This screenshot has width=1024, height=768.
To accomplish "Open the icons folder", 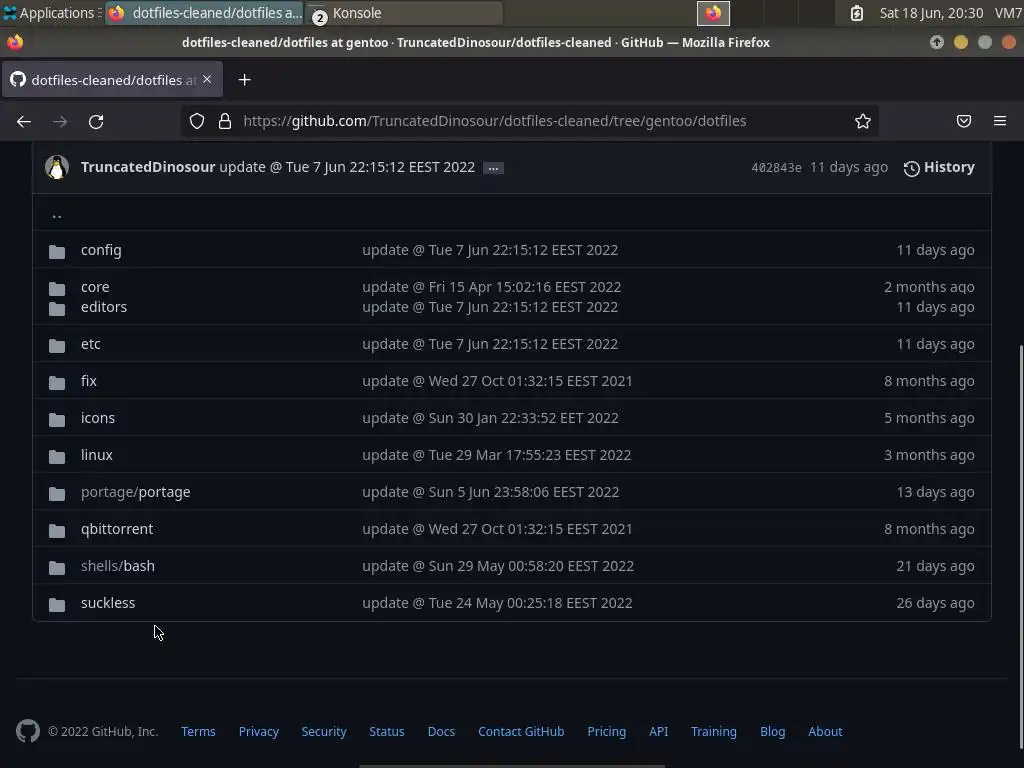I will coord(98,418).
